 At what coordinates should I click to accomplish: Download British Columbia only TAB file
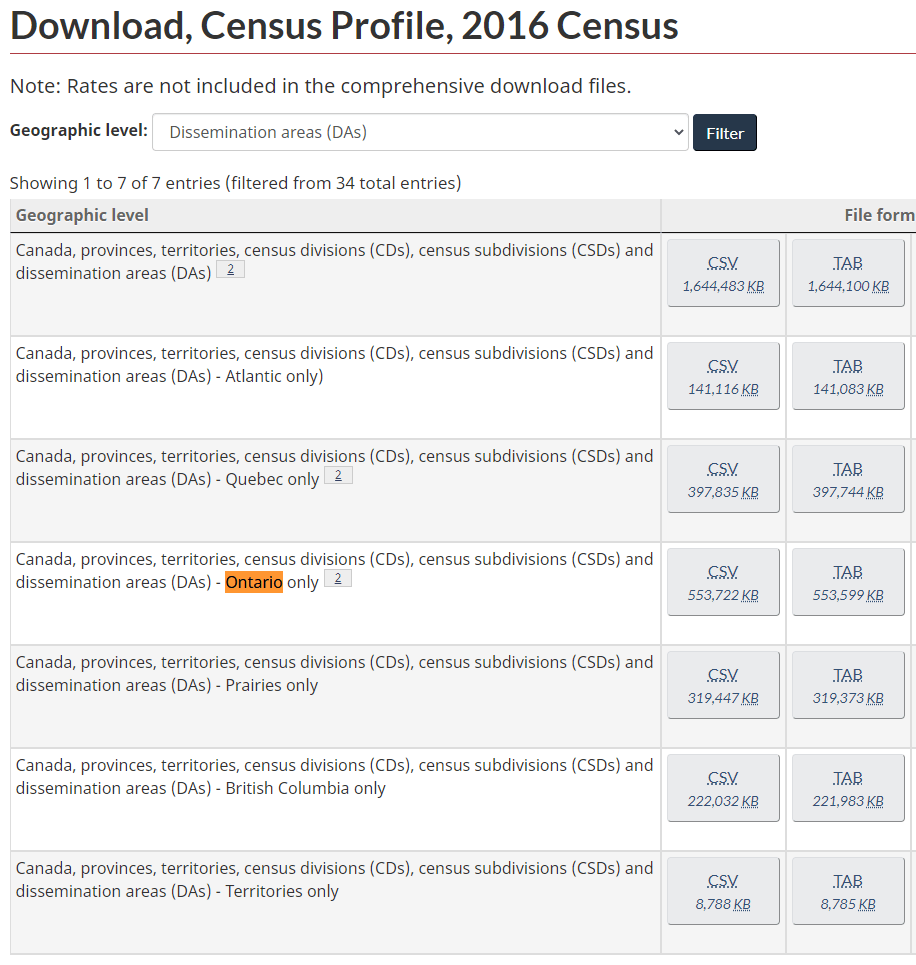tap(848, 788)
